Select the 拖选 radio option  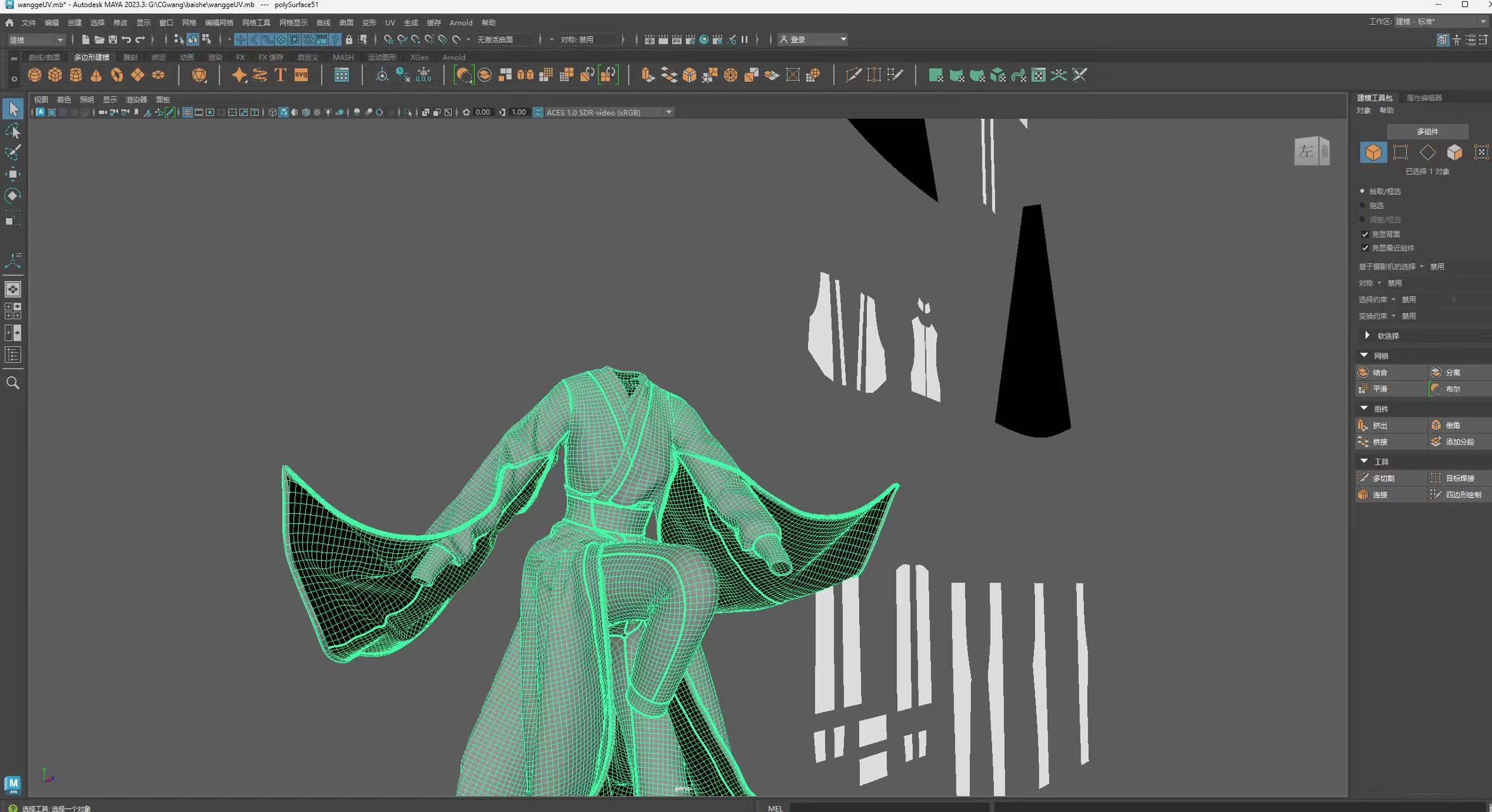(1363, 206)
